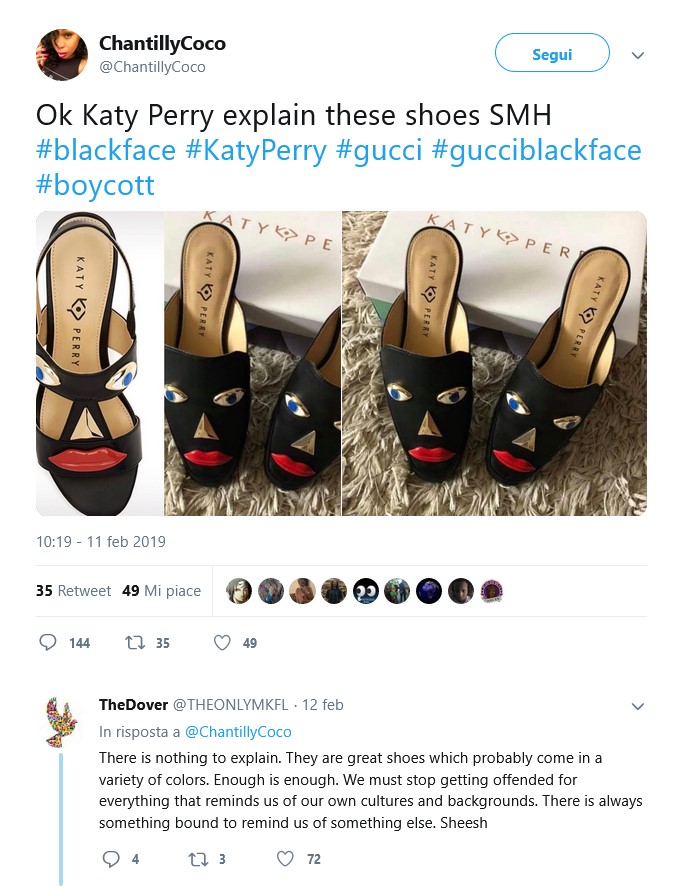Open the reply composer on ChantillyCoco's tweet
The image size is (687, 887).
(47, 643)
